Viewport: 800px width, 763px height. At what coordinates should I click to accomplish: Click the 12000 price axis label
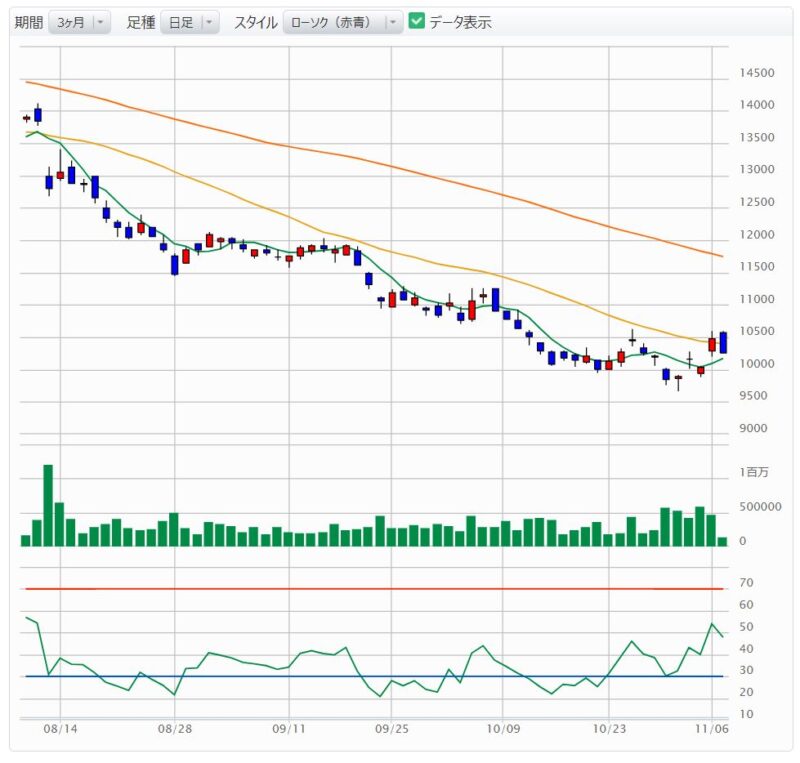(757, 235)
